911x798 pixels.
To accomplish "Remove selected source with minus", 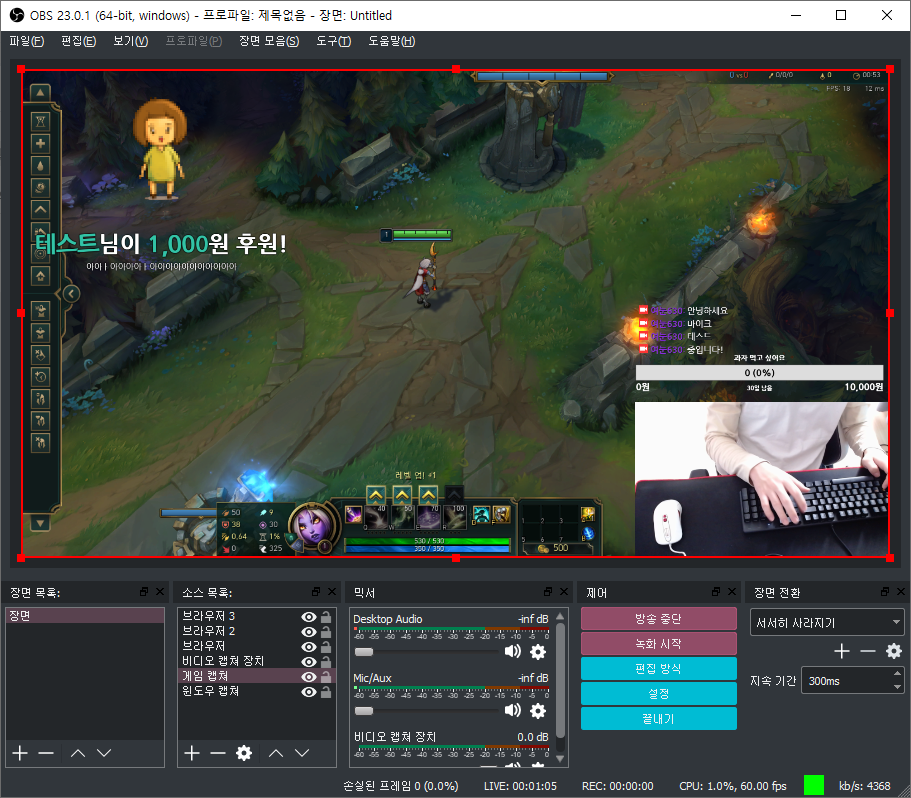I will (218, 753).
